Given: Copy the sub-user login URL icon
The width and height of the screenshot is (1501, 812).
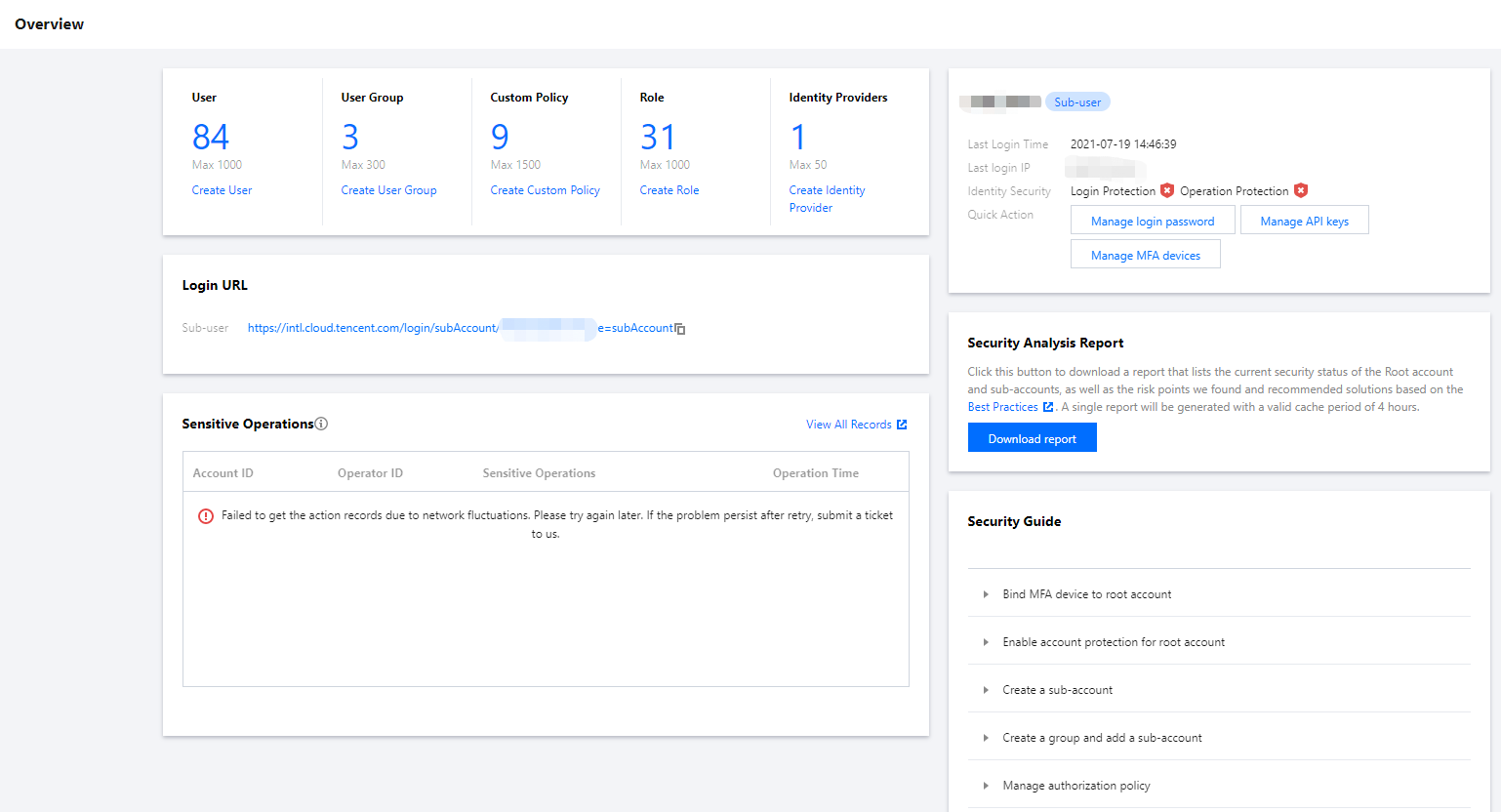Looking at the screenshot, I should pos(680,329).
